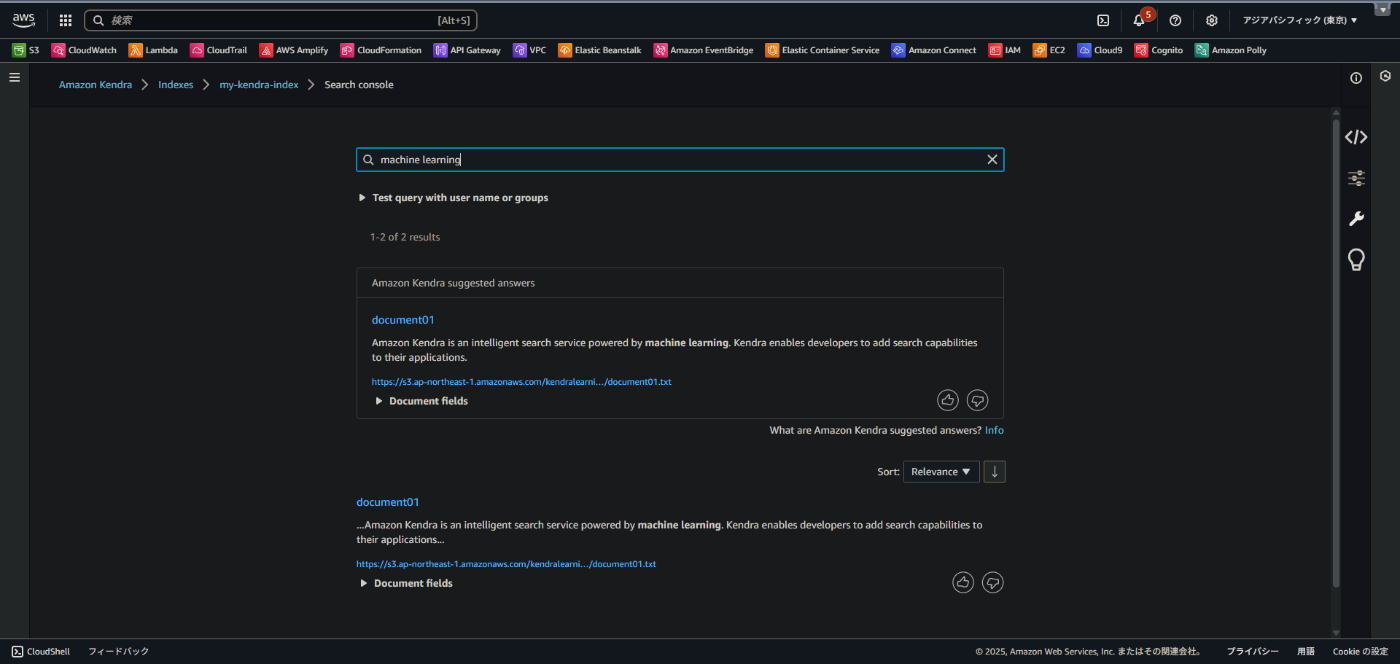This screenshot has height=664, width=1400.
Task: Open the Lambda bookmark
Action: [x=153, y=50]
